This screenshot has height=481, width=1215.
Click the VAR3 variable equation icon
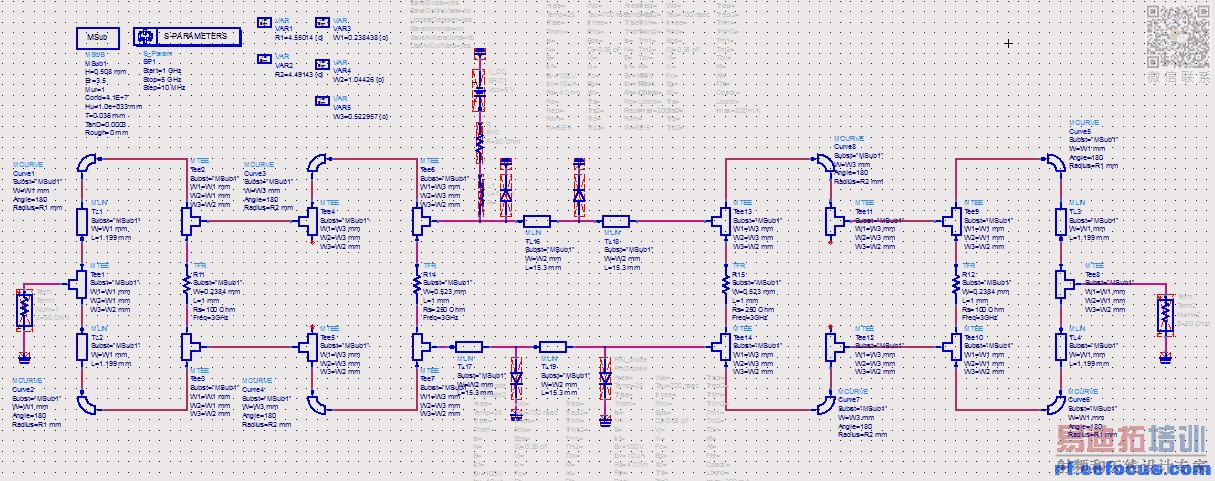323,21
